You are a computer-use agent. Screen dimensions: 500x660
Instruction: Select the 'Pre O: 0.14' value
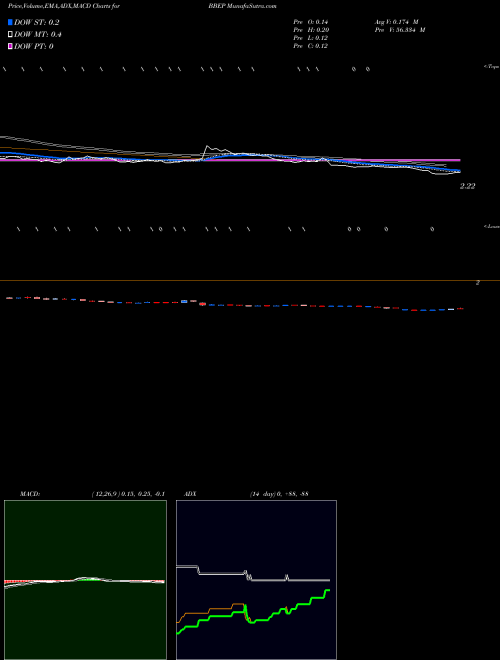pyautogui.click(x=311, y=22)
